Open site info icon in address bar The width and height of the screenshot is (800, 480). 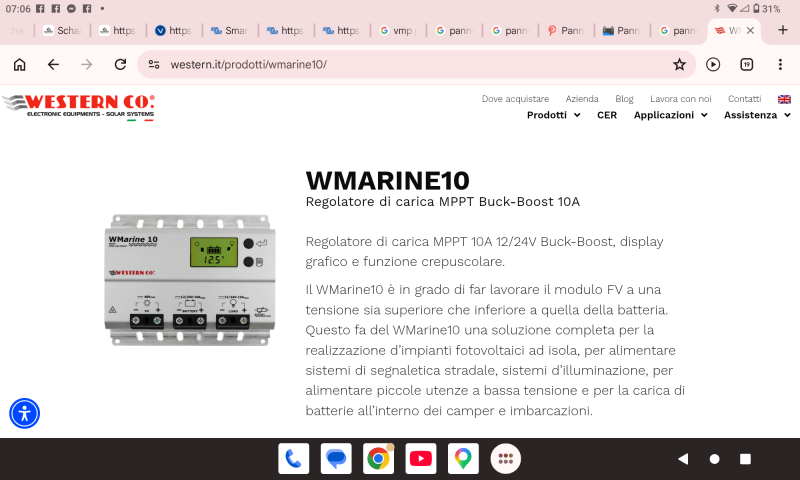(154, 65)
